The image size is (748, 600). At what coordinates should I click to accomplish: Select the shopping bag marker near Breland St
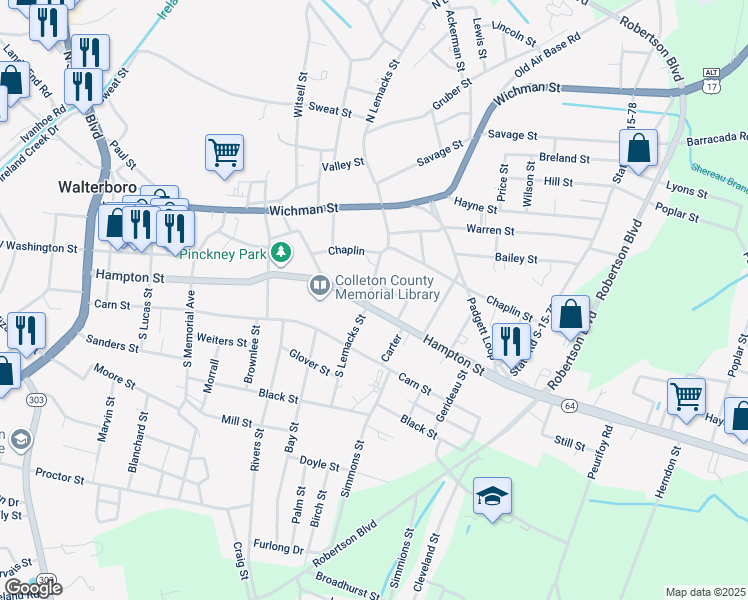click(638, 148)
